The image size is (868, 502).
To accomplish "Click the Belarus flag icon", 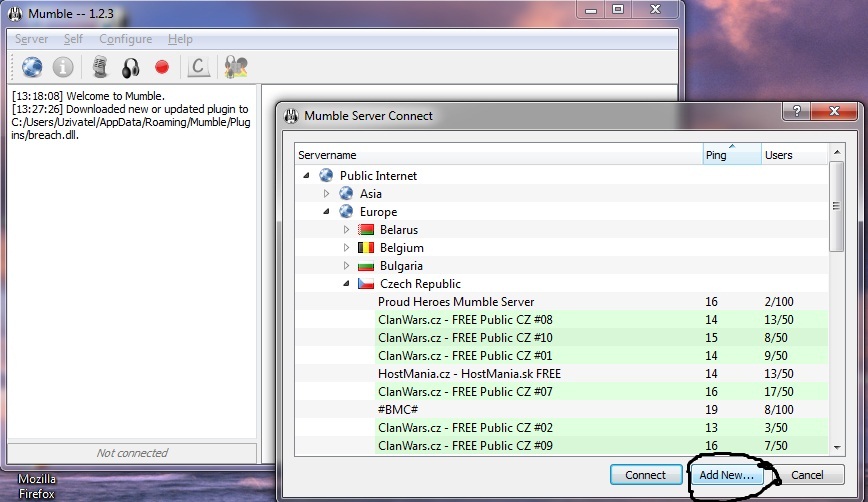I will (x=365, y=229).
